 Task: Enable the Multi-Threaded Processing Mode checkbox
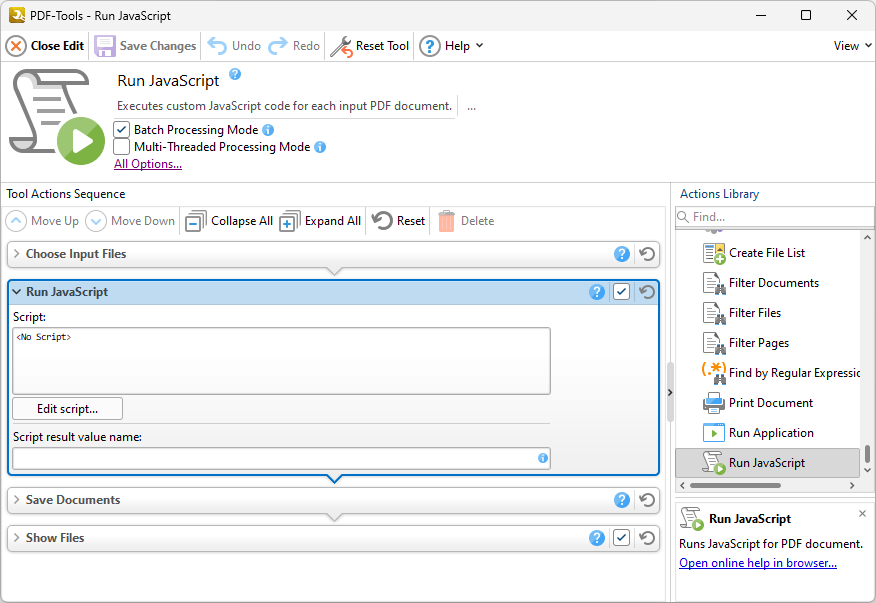121,147
